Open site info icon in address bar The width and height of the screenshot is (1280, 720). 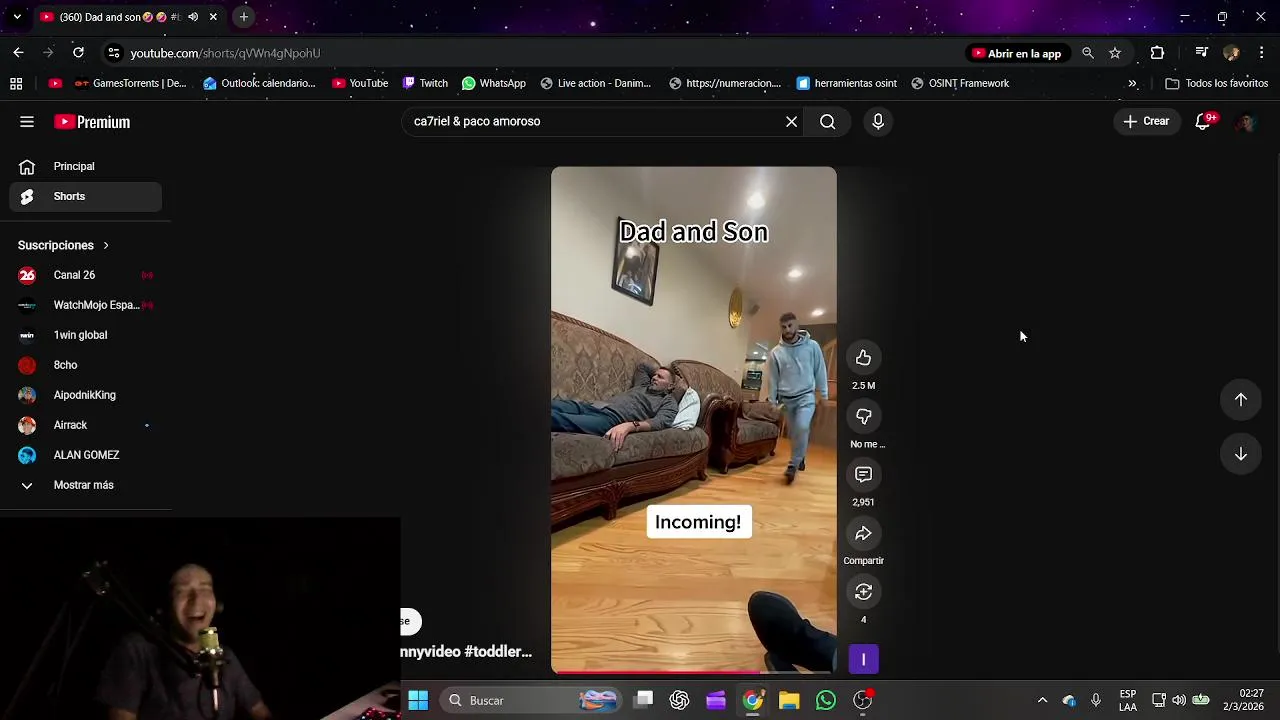[114, 53]
